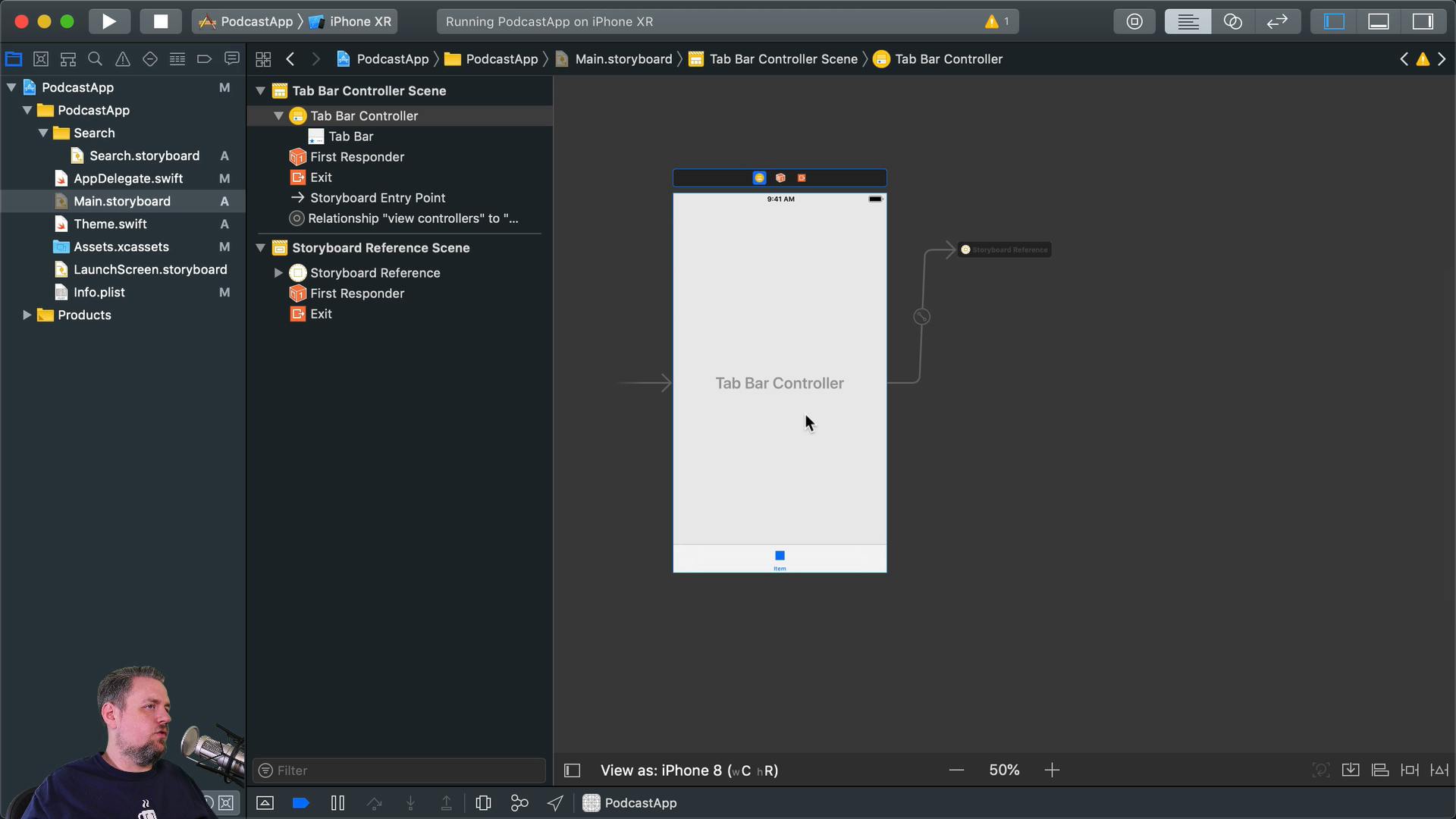Zoom out the storyboard canvas
This screenshot has width=1456, height=819.
tap(957, 770)
